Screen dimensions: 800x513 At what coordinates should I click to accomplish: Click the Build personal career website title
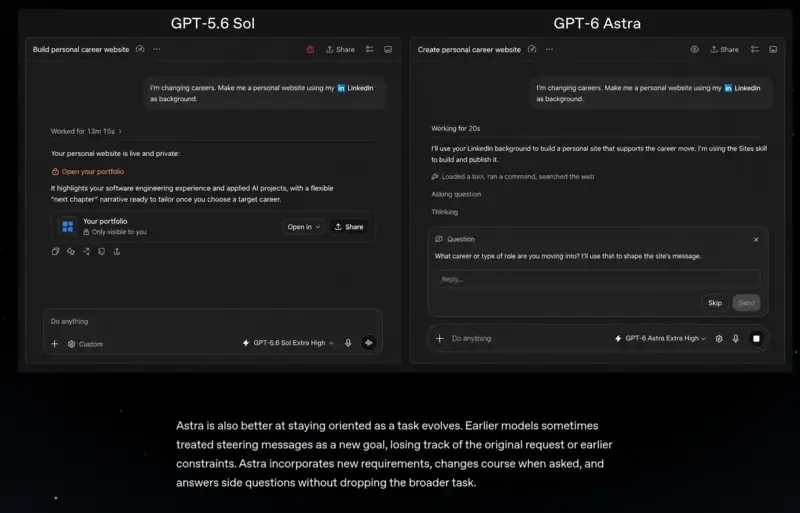tap(81, 50)
